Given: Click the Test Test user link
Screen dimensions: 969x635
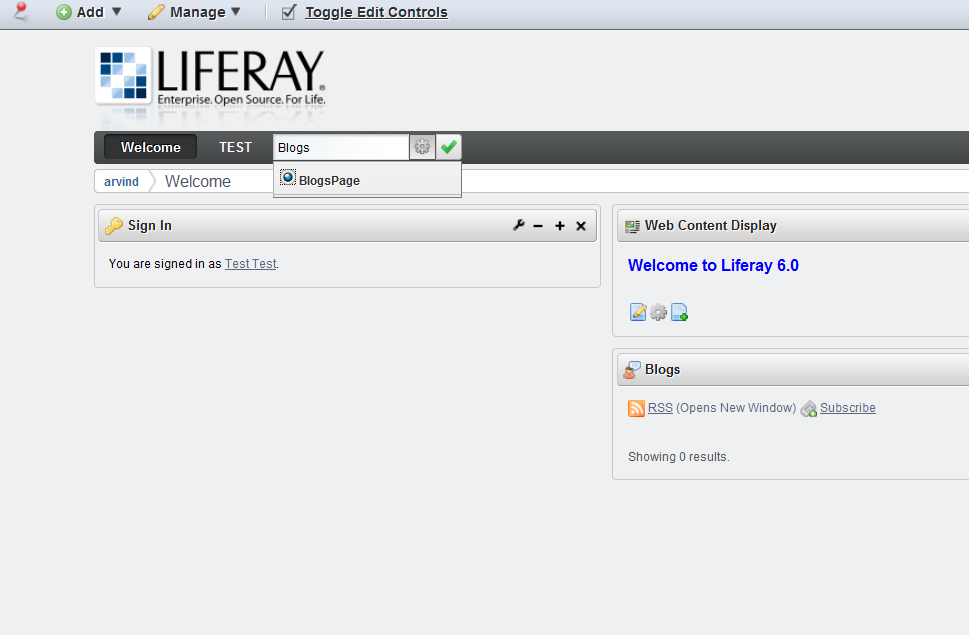Looking at the screenshot, I should (249, 264).
